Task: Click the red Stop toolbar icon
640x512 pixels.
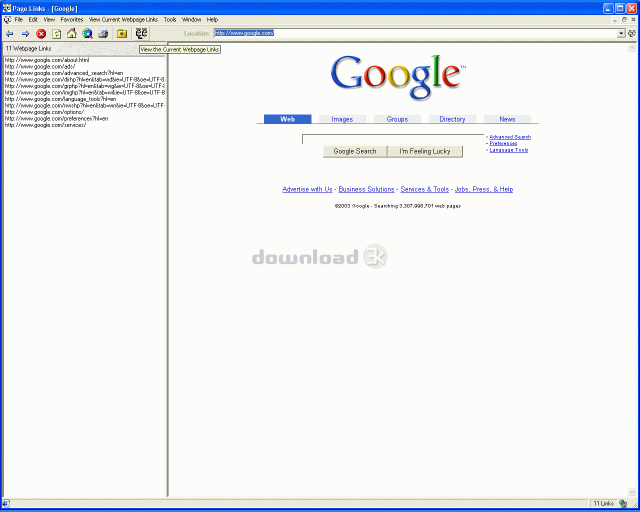Action: pos(41,34)
